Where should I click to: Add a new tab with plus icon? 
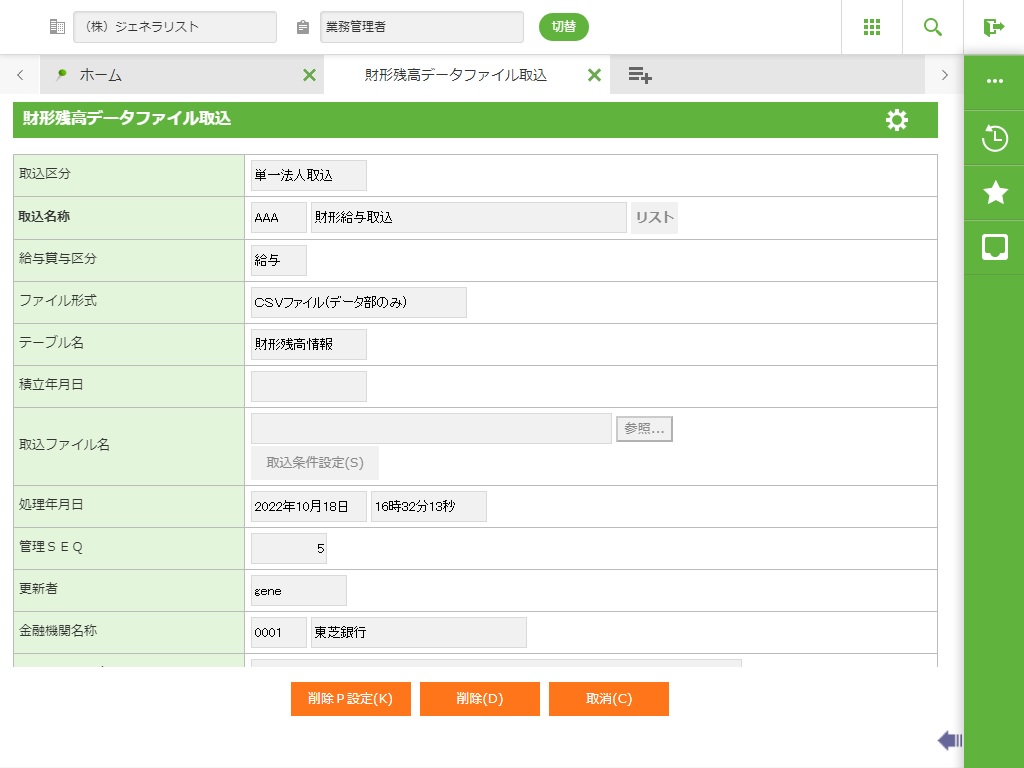[640, 75]
